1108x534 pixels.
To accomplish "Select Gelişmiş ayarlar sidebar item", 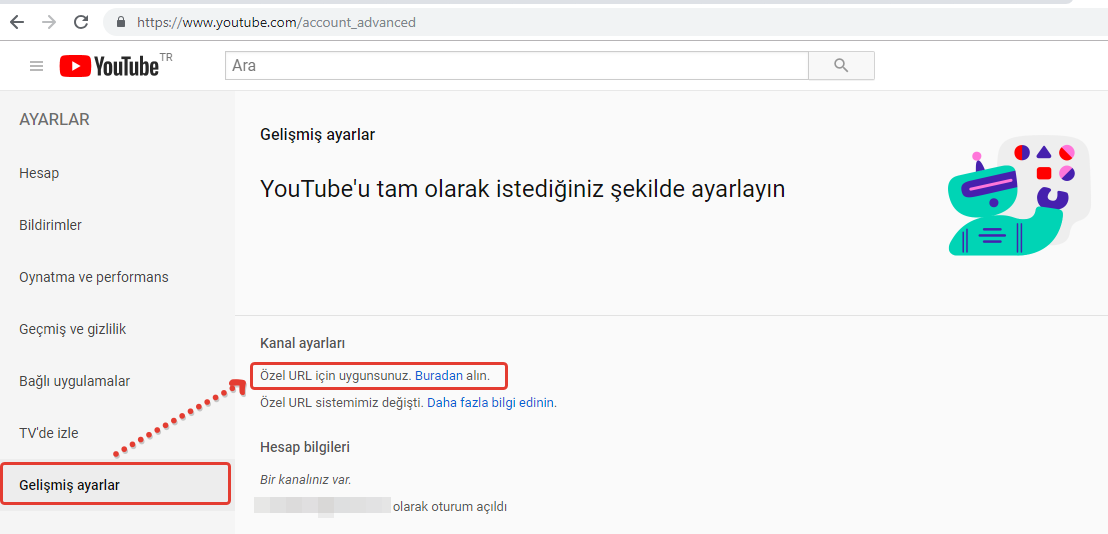I will tap(70, 485).
